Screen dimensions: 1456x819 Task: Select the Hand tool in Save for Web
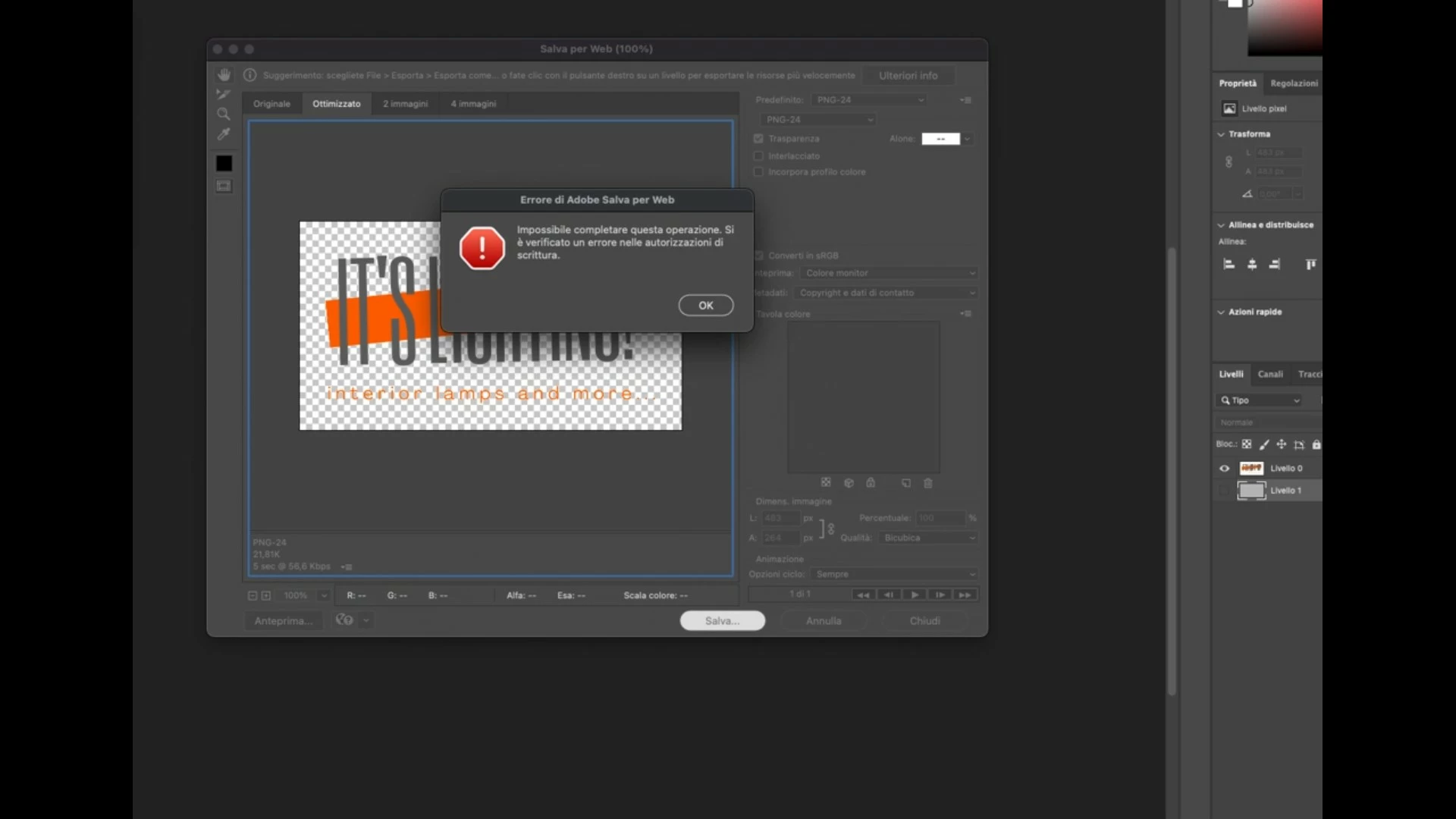pyautogui.click(x=224, y=74)
